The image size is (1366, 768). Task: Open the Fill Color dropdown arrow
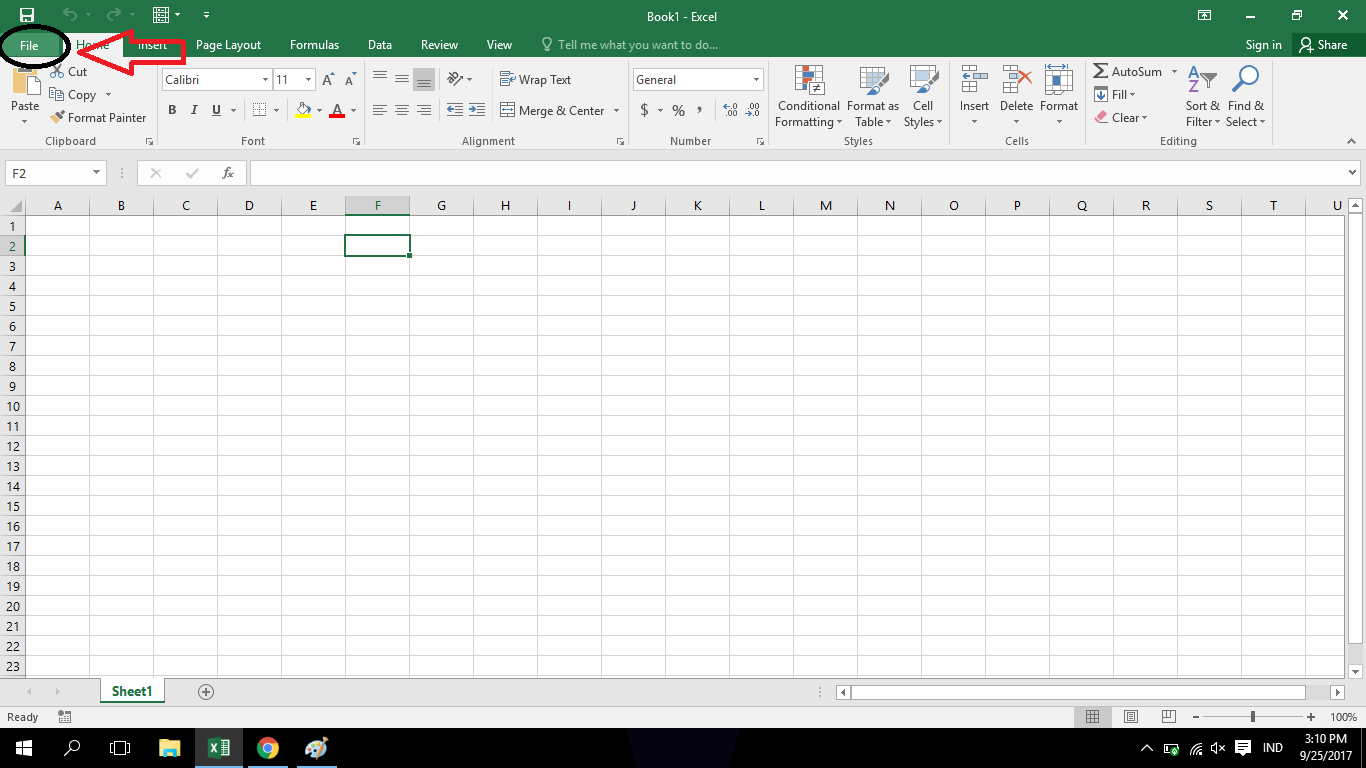click(x=319, y=110)
